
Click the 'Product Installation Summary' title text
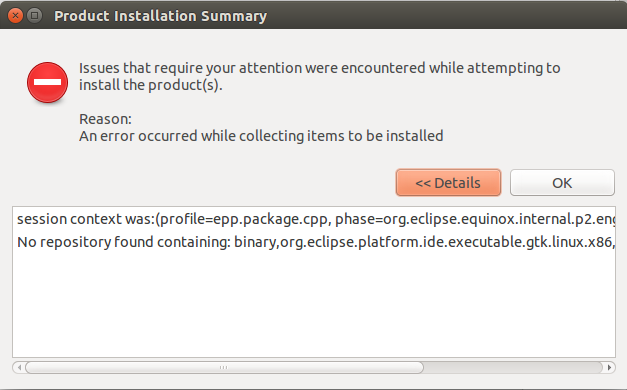160,16
